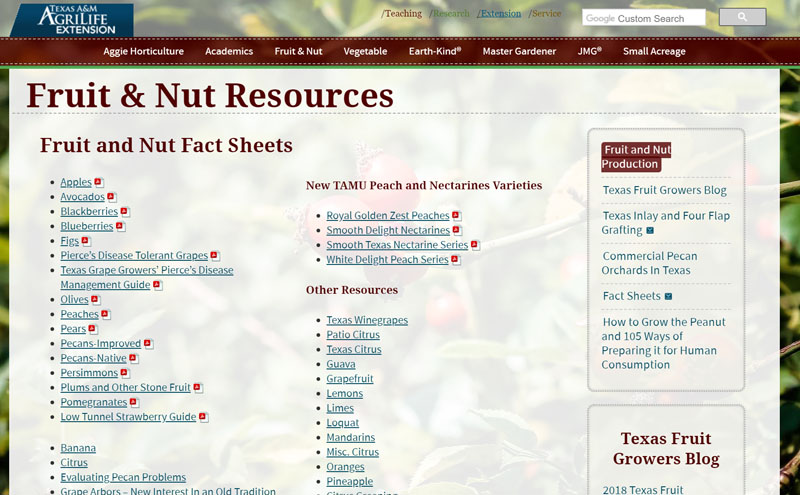This screenshot has width=800, height=495.
Task: Click the Texas A&M AgriLife Extension logo
Action: 72,20
